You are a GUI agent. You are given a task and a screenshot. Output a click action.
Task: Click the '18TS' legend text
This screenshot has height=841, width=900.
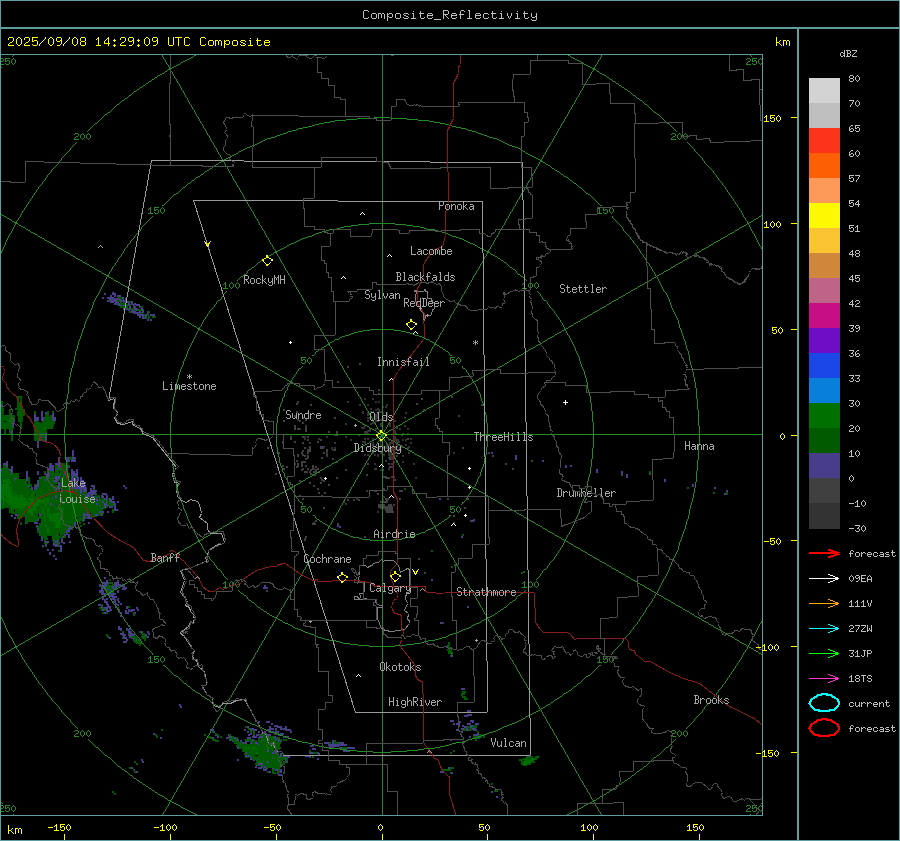click(860, 679)
